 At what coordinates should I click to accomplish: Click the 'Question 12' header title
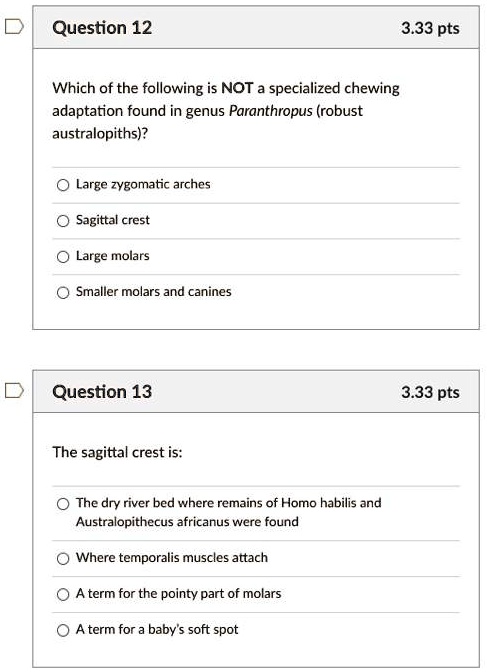(102, 28)
